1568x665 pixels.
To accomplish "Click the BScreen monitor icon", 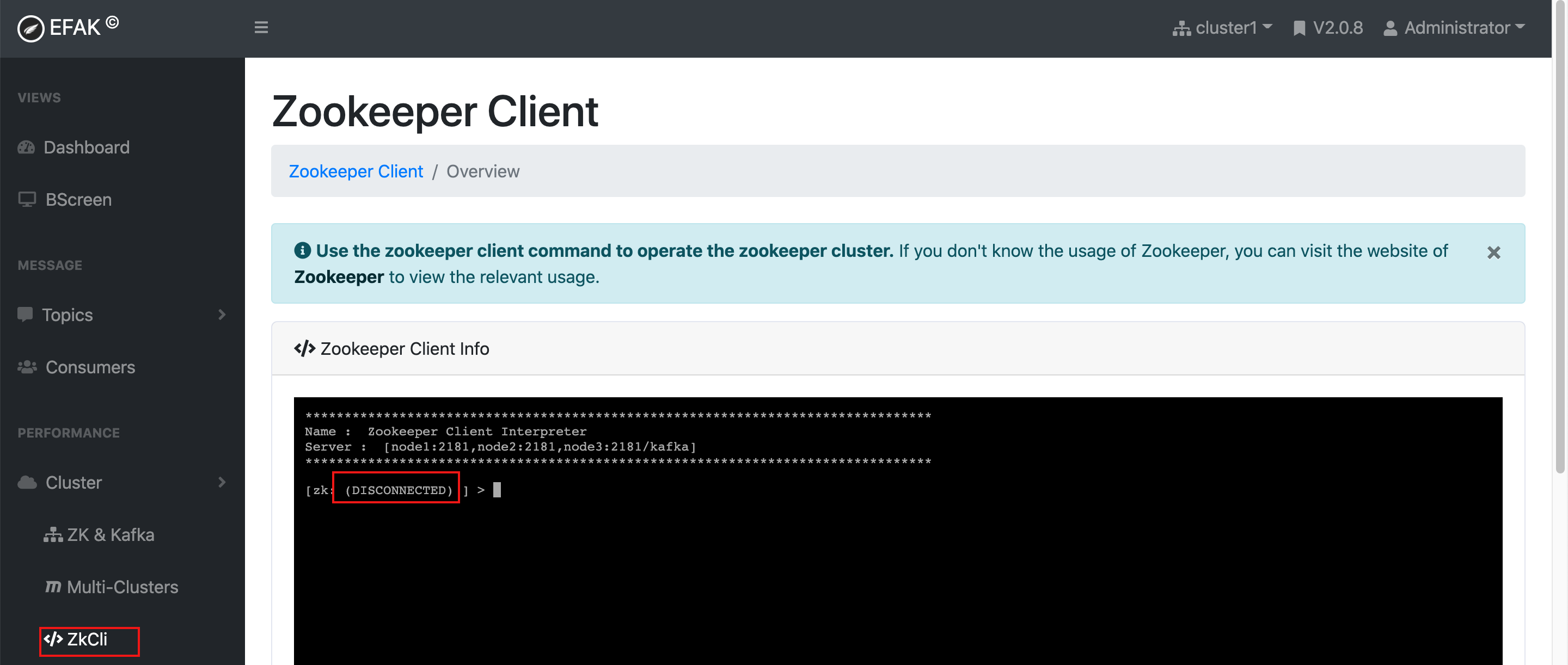I will [27, 200].
